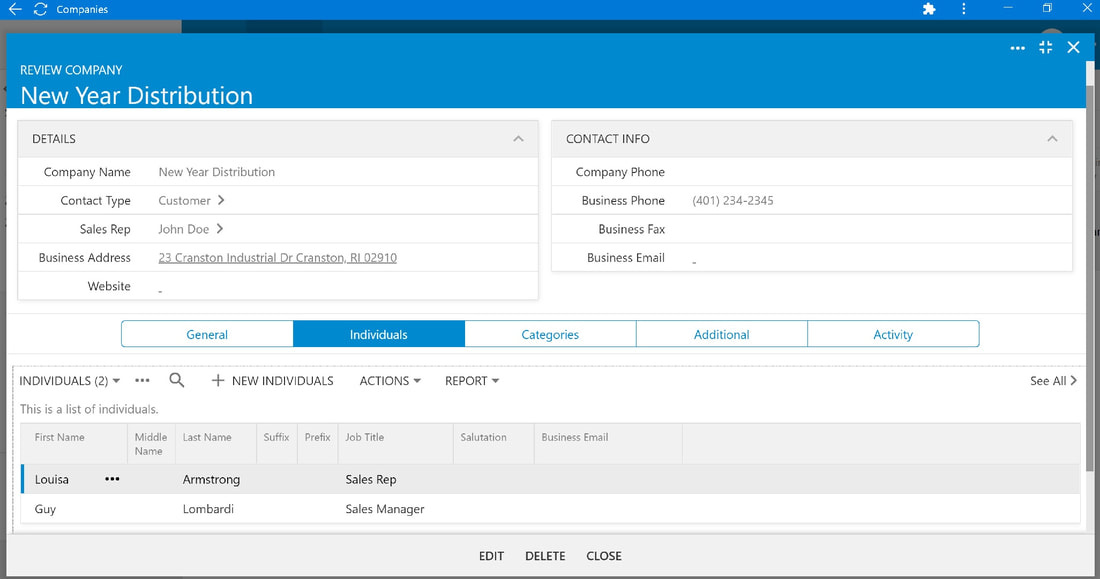Open the Report dropdown

point(471,380)
